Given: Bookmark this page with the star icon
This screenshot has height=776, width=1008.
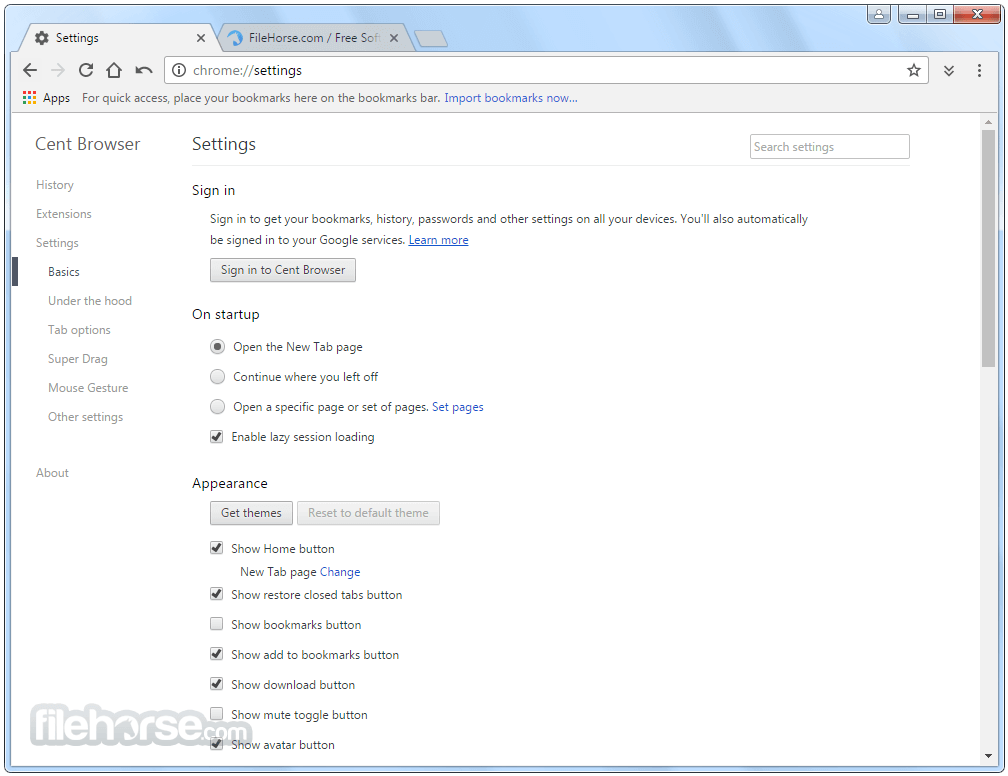Looking at the screenshot, I should coord(914,70).
